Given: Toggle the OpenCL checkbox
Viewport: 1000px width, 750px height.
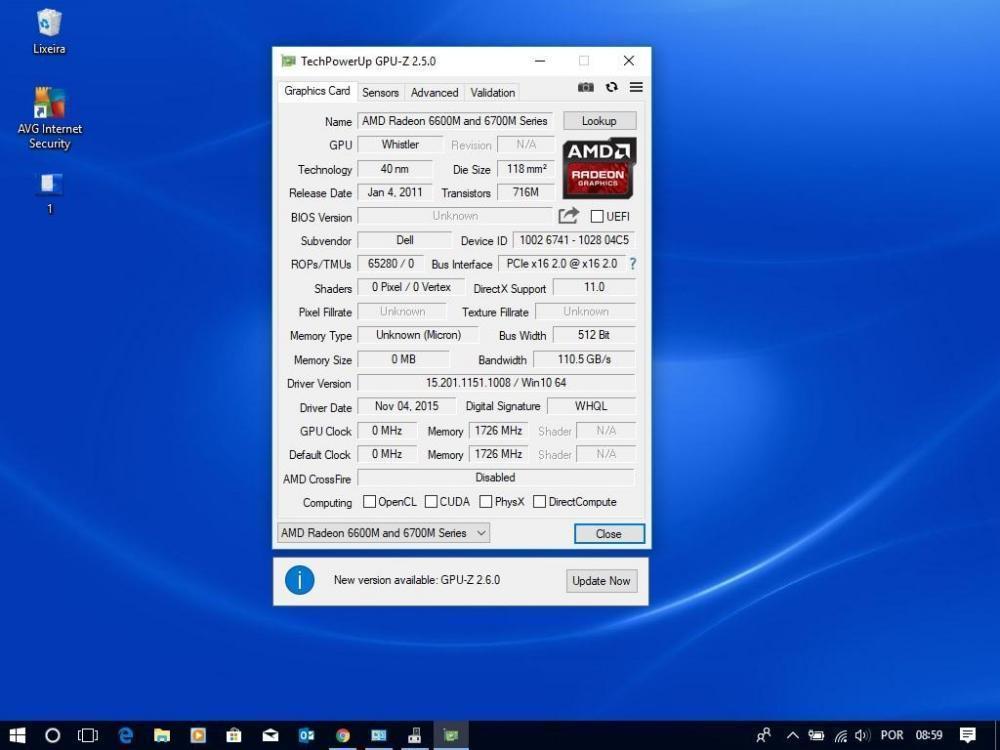Looking at the screenshot, I should [x=369, y=502].
